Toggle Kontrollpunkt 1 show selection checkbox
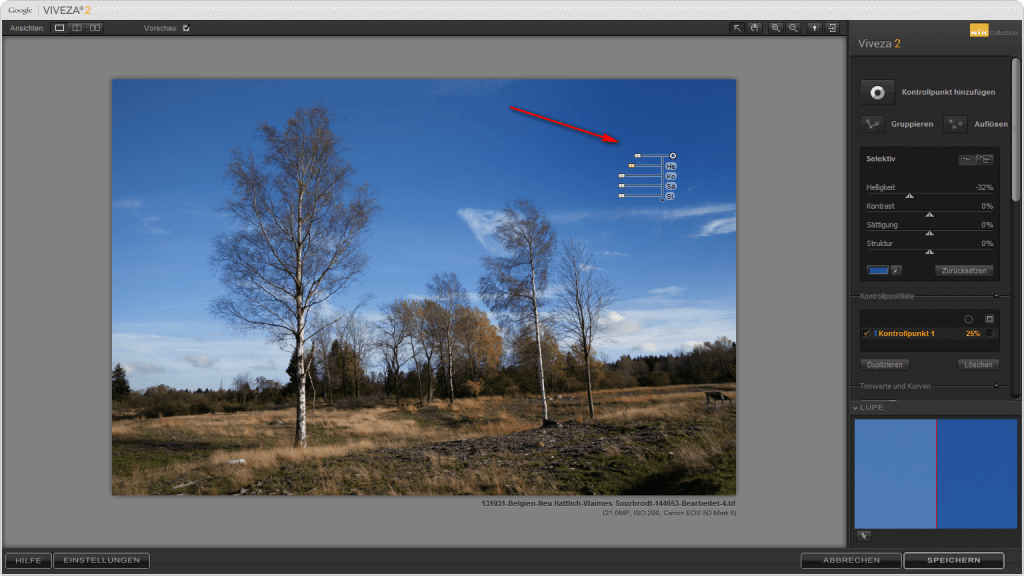Image resolution: width=1024 pixels, height=576 pixels. [x=990, y=333]
